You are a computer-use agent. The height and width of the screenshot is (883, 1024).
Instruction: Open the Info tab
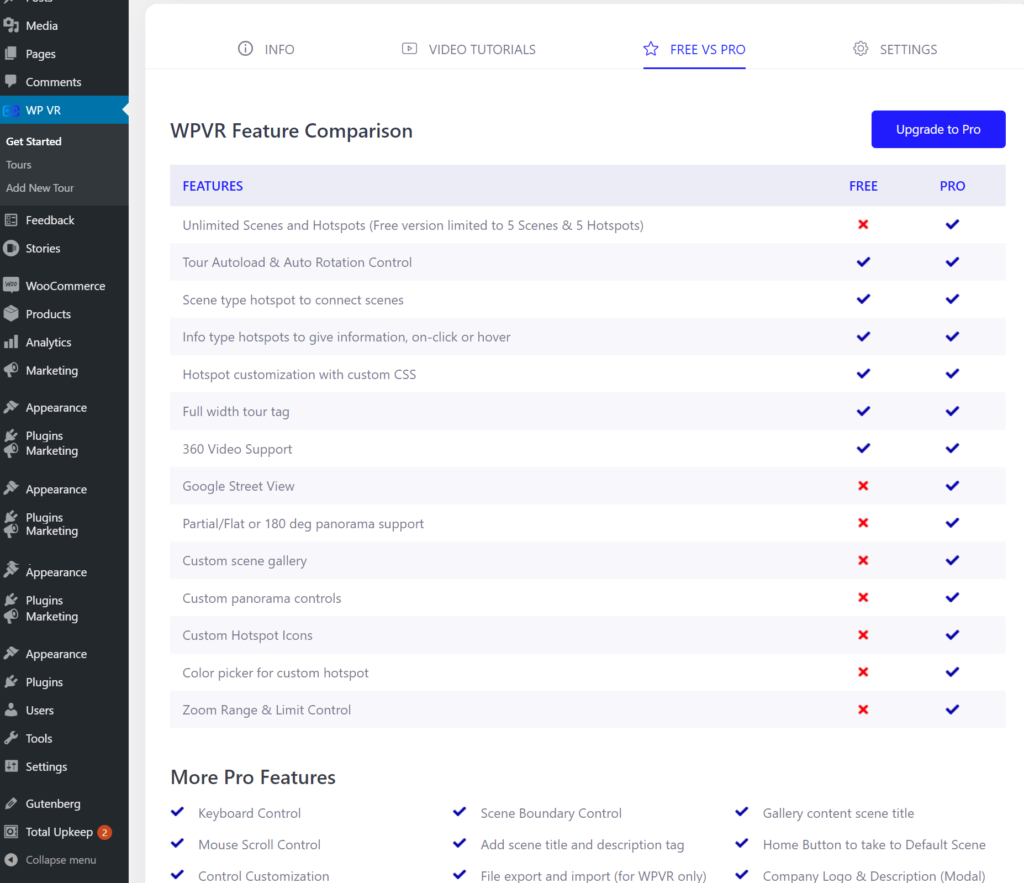pos(266,49)
